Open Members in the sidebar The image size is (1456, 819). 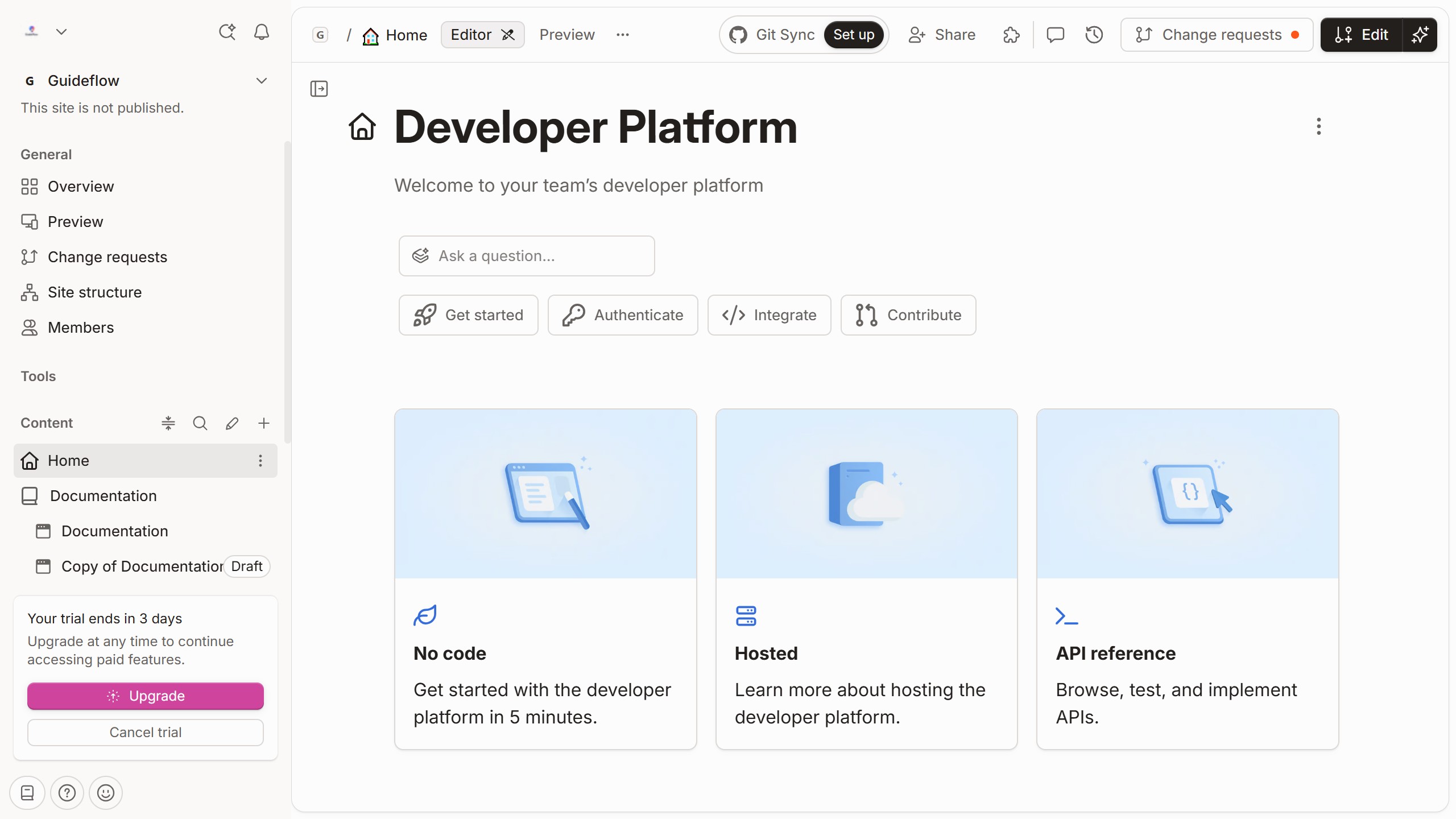pos(146,328)
